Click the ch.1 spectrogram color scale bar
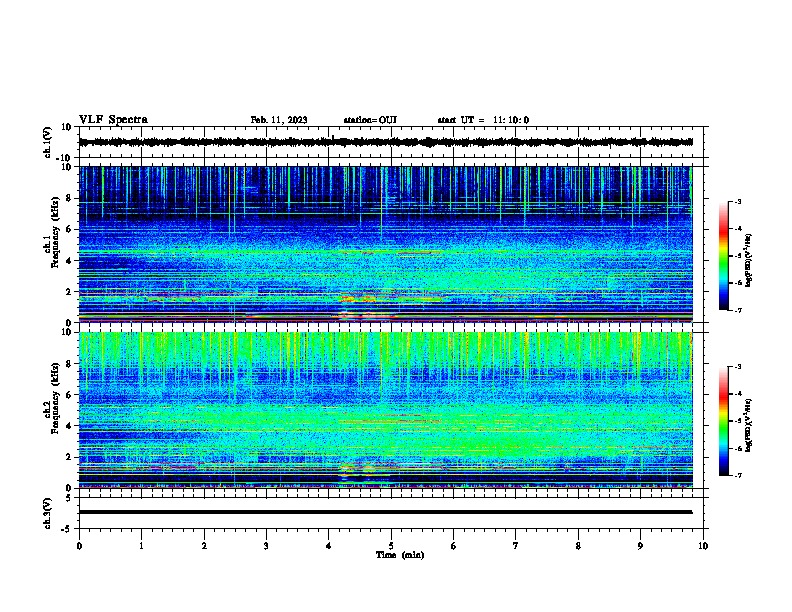The width and height of the screenshot is (792, 612). coord(723,256)
